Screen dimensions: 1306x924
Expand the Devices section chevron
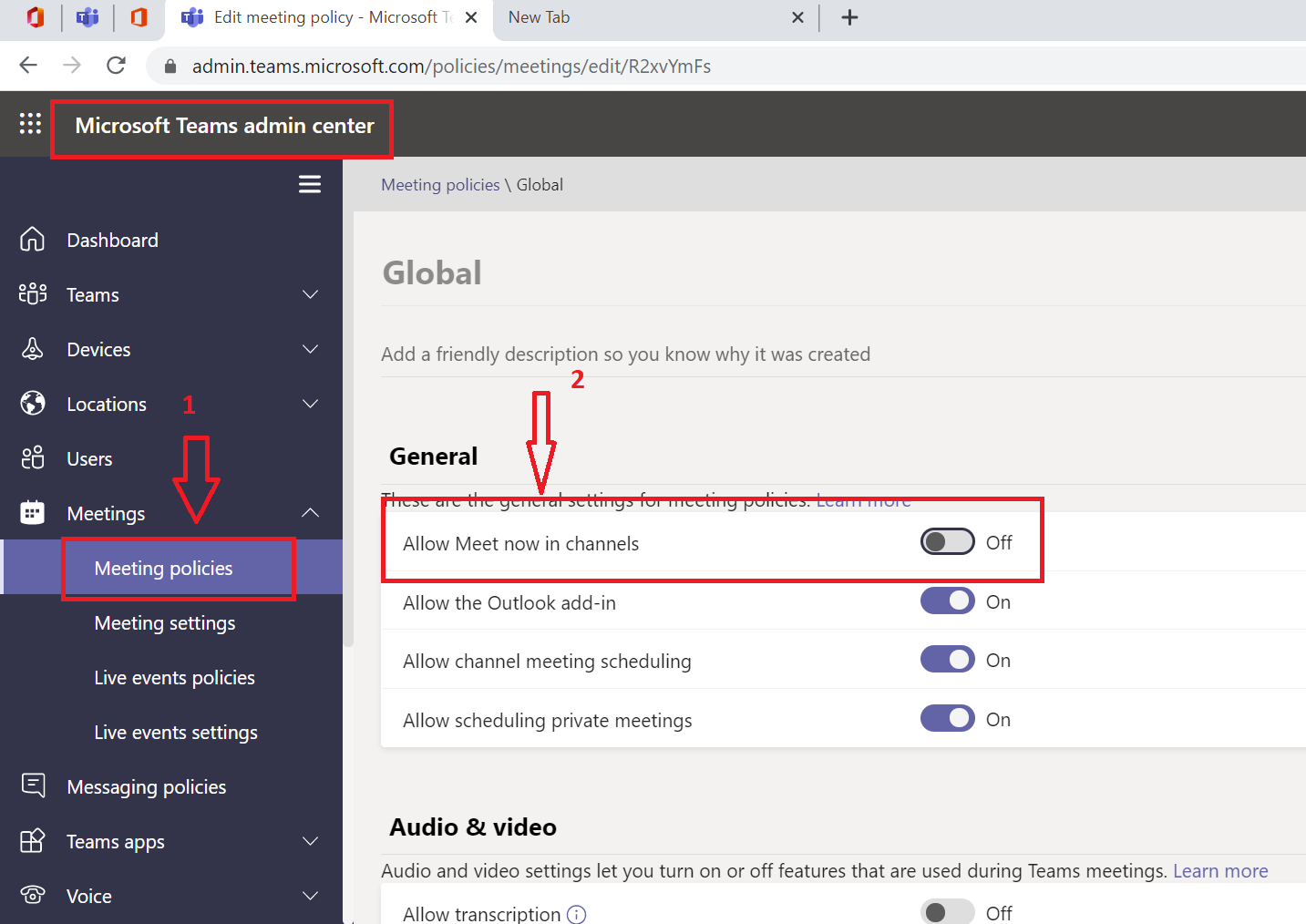[x=310, y=349]
